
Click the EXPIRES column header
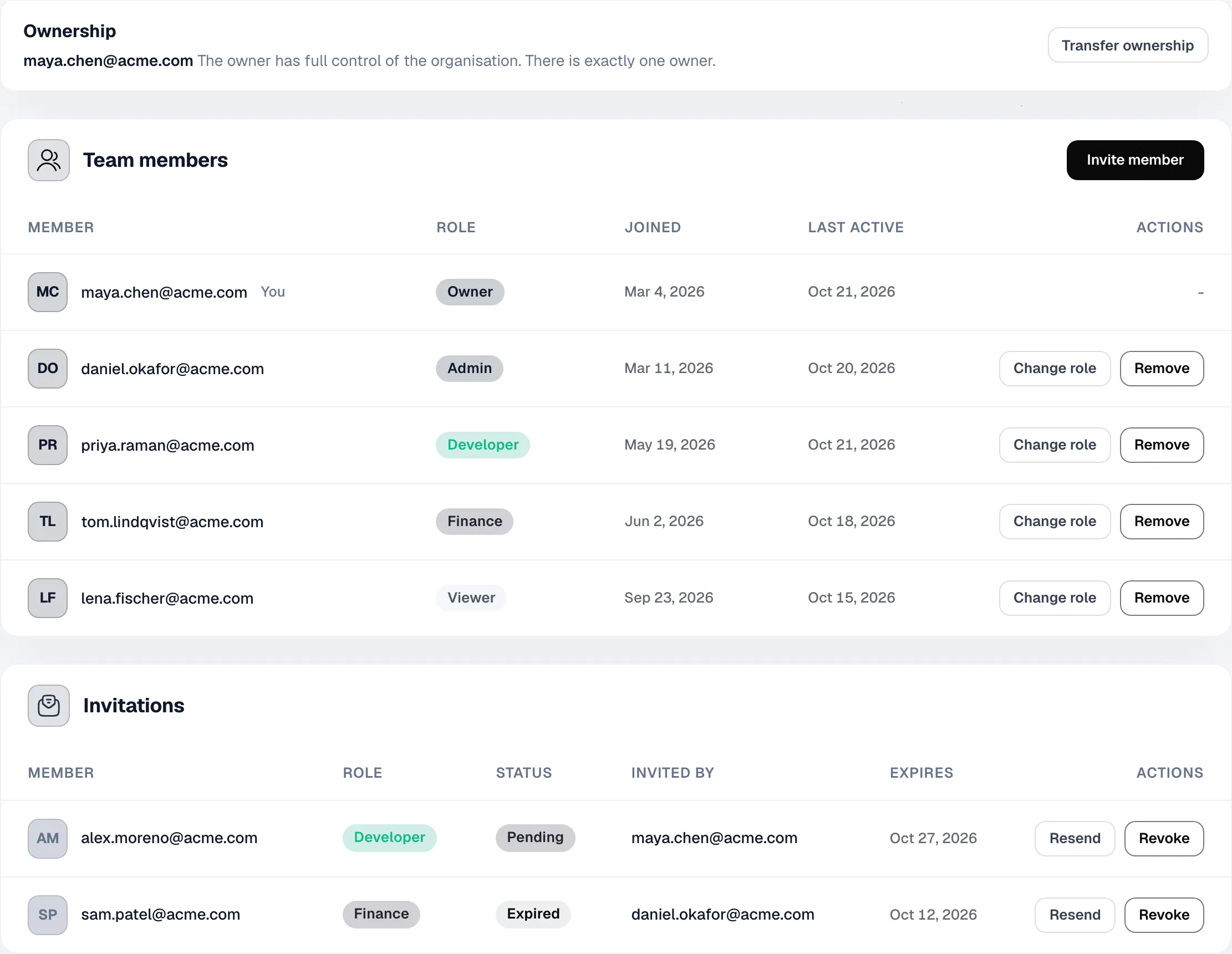tap(921, 773)
